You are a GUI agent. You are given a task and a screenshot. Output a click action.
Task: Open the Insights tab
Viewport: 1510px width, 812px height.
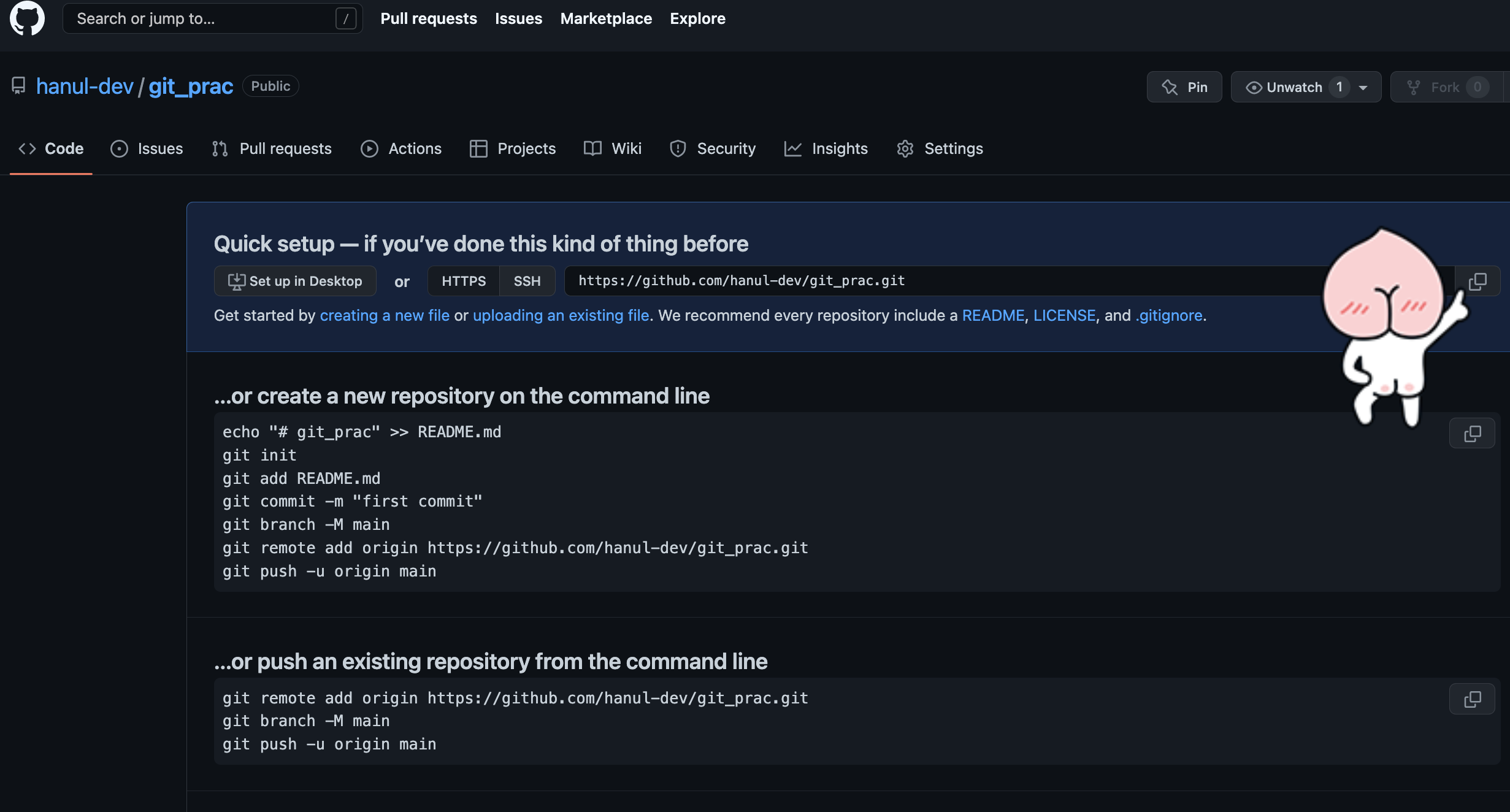[826, 148]
